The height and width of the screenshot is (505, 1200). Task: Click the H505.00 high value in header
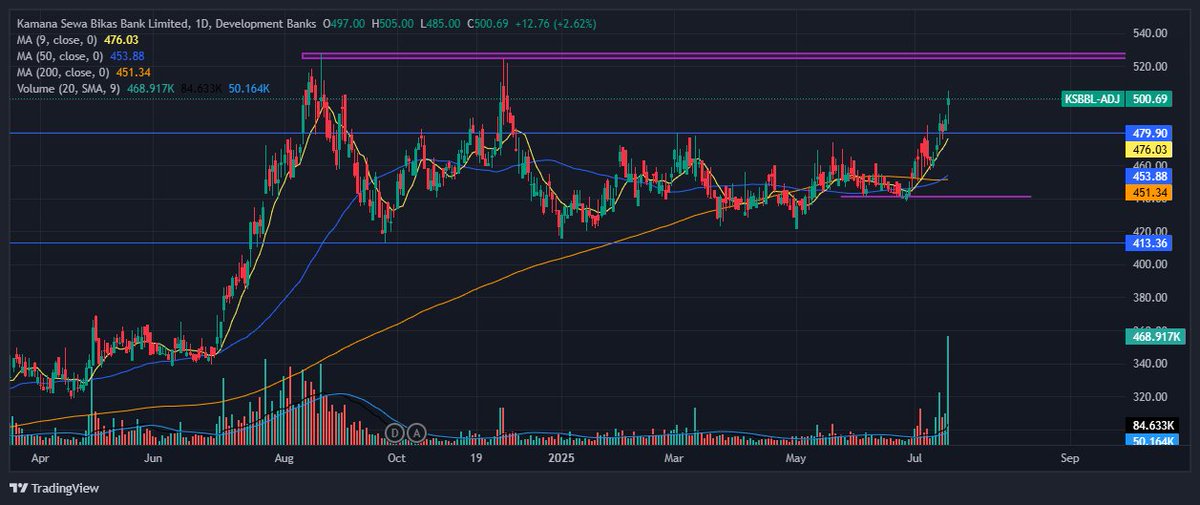tap(394, 22)
